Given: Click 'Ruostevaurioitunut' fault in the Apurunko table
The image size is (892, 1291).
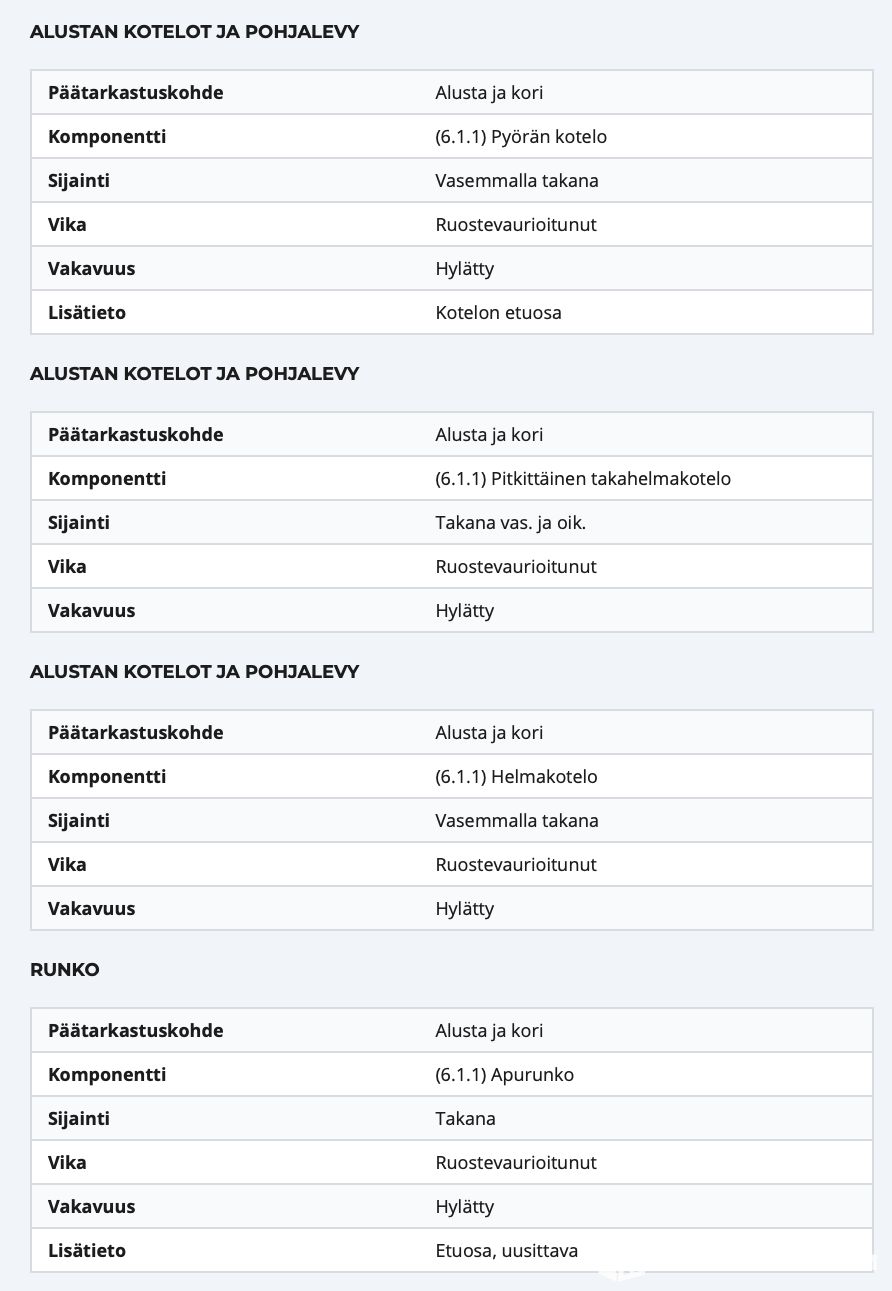Looking at the screenshot, I should tap(515, 1163).
